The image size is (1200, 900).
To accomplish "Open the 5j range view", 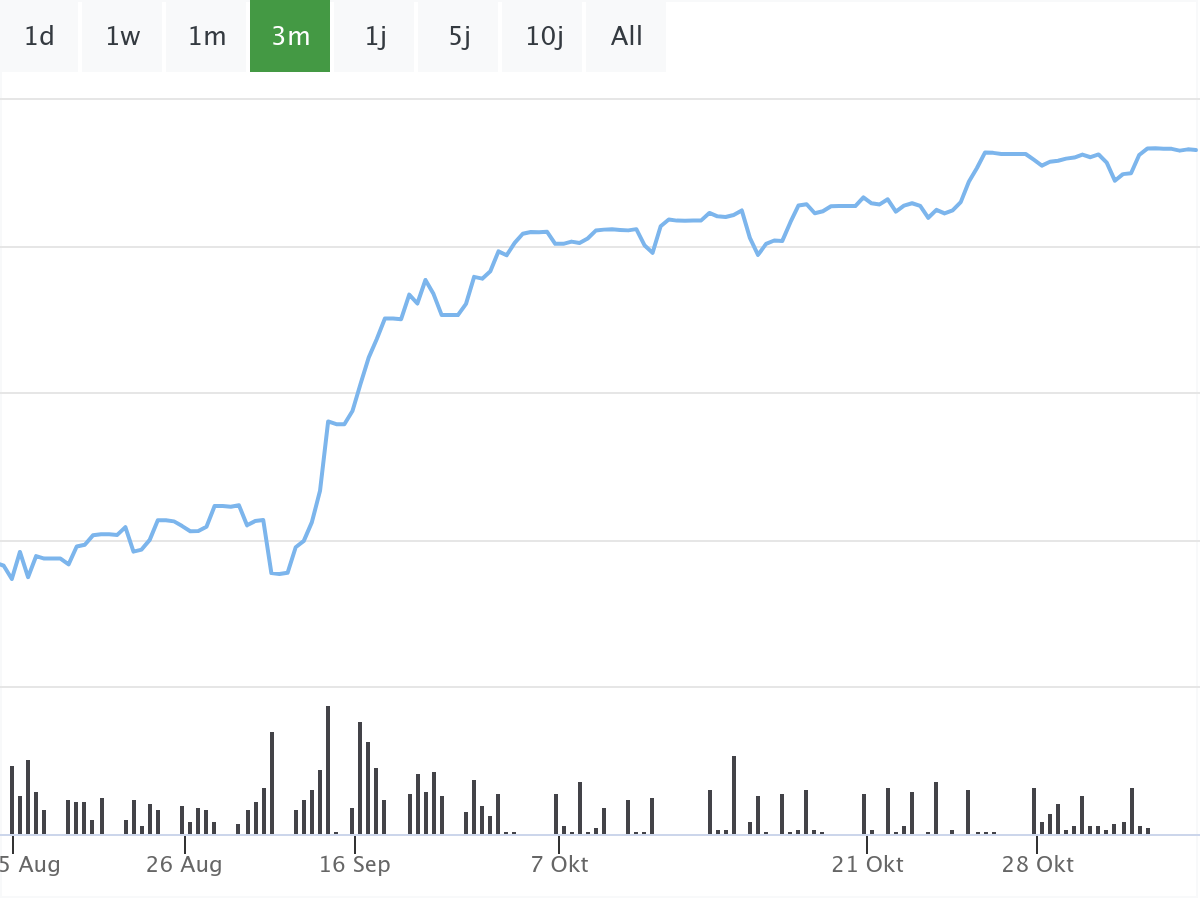I will click(459, 37).
